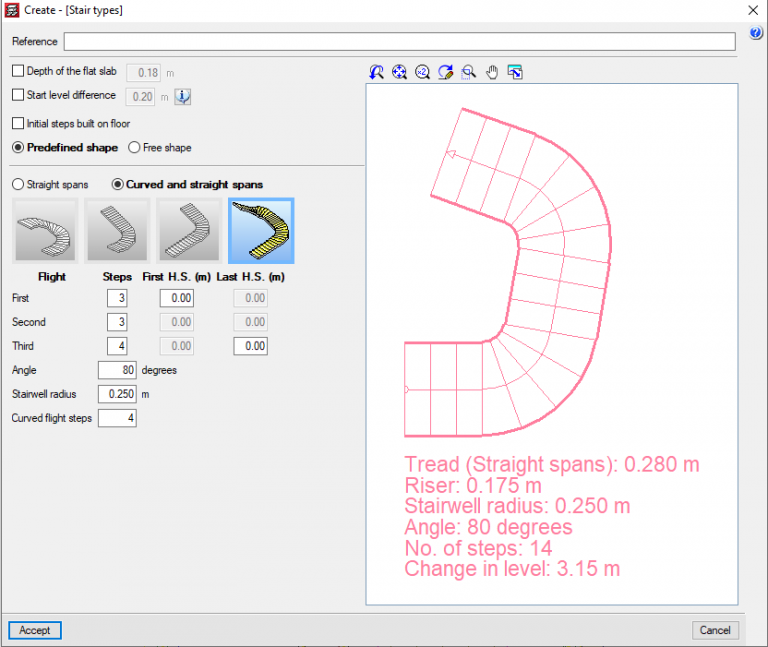Viewport: 768px width, 647px height.
Task: Click the disabled 0.20 level difference field
Action: [141, 96]
